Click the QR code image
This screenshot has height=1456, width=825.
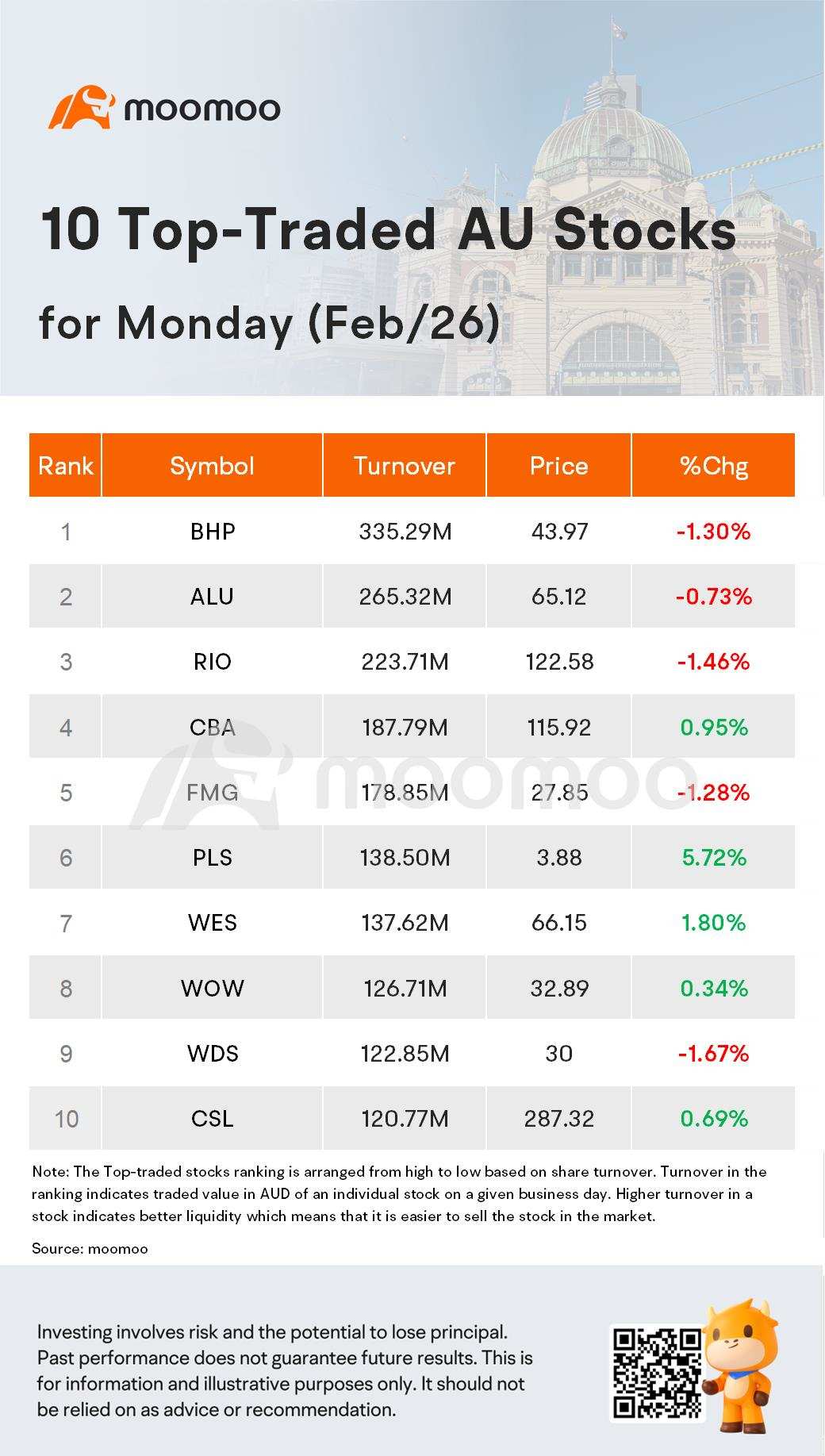(658, 1373)
